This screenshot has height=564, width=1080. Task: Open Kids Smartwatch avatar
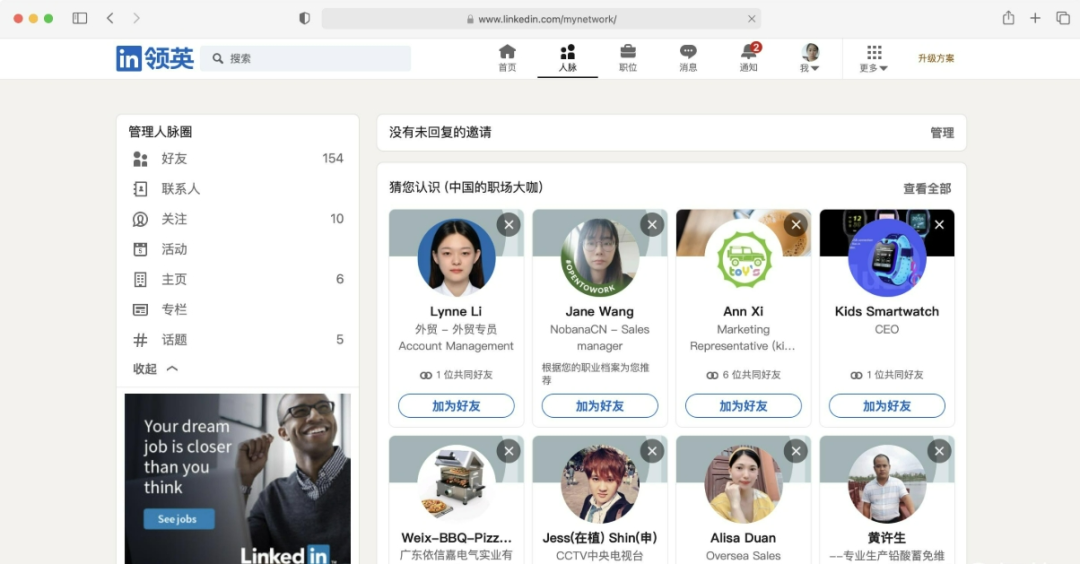point(886,258)
